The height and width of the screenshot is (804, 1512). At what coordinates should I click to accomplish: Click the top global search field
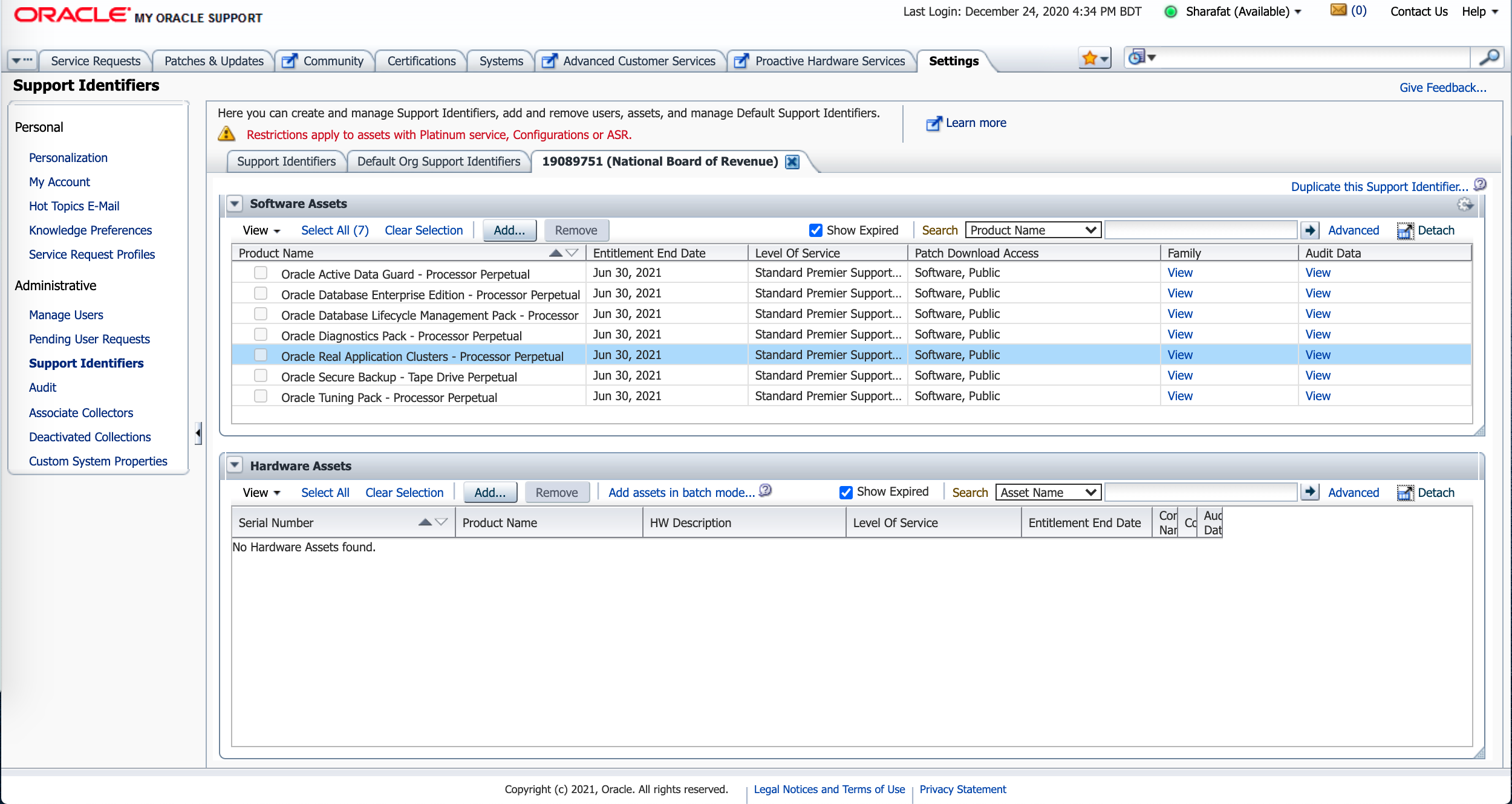click(1314, 58)
